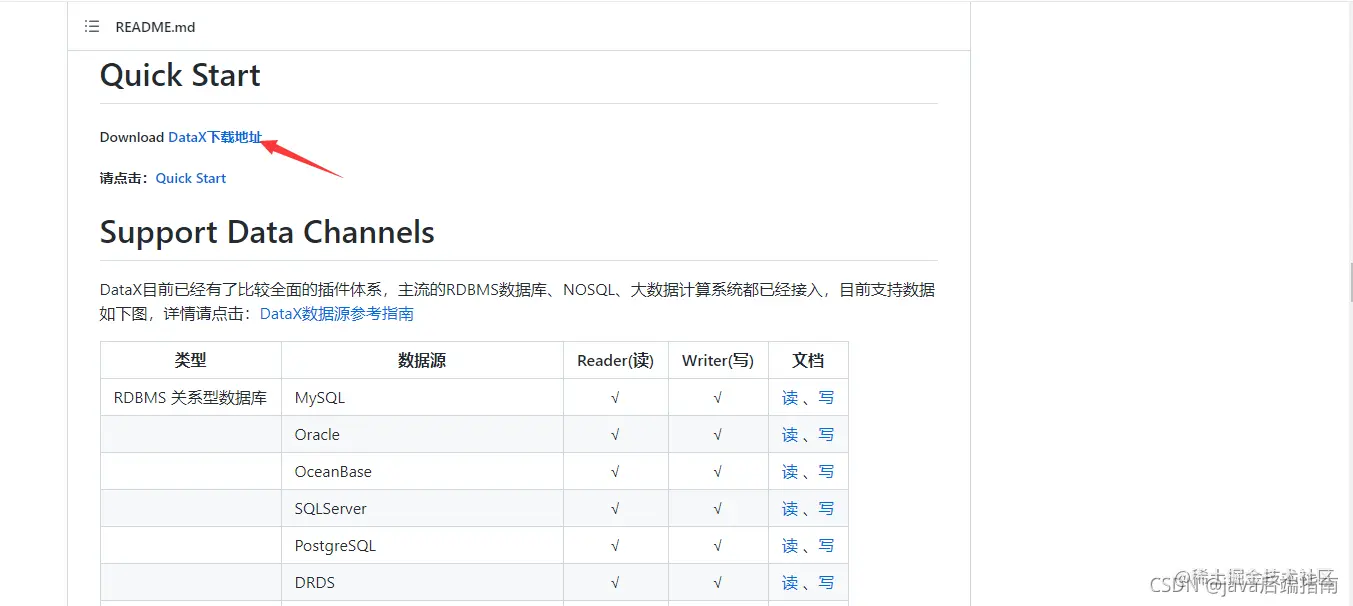Open the Oracle 读 documentation link
The image size is (1353, 606).
(x=790, y=434)
